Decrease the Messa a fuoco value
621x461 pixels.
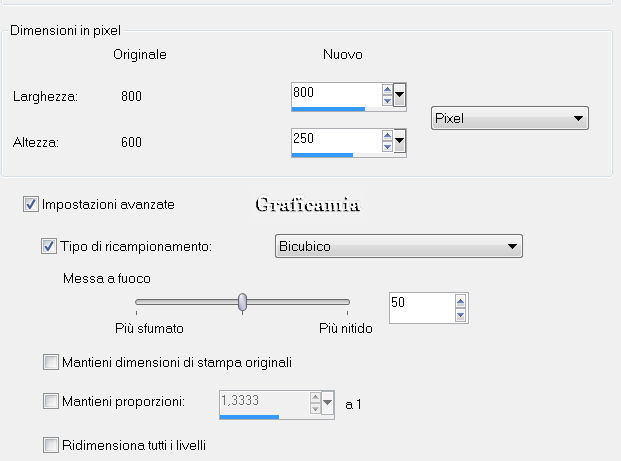tap(460, 314)
